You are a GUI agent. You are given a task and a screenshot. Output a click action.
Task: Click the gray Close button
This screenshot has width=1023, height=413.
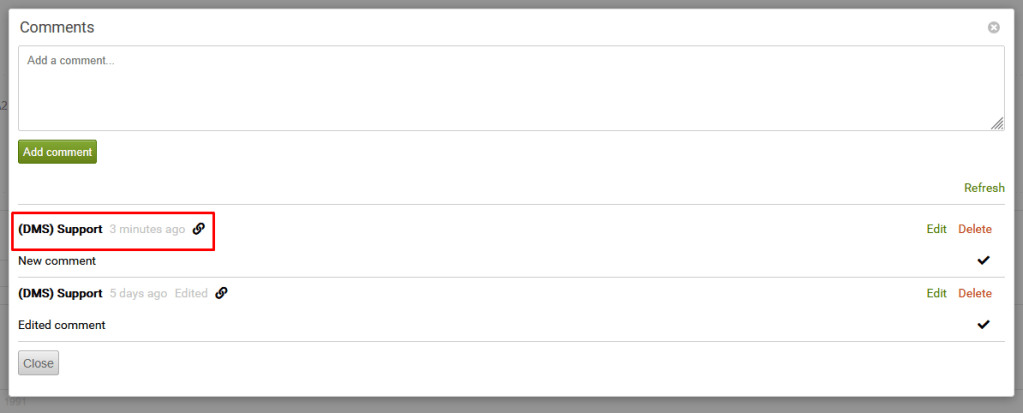[x=39, y=363]
